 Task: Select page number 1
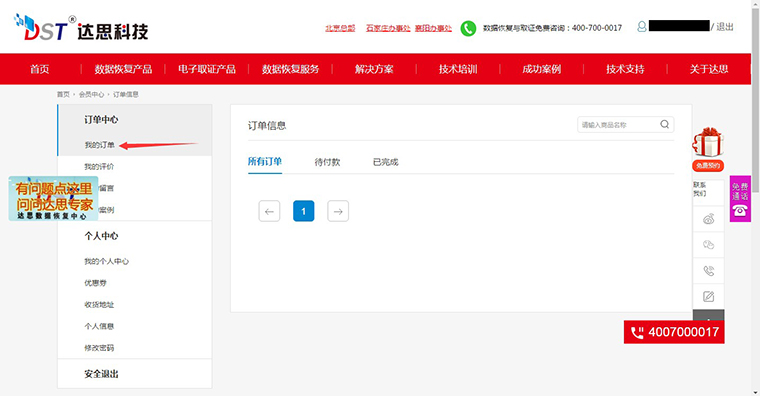[x=303, y=211]
